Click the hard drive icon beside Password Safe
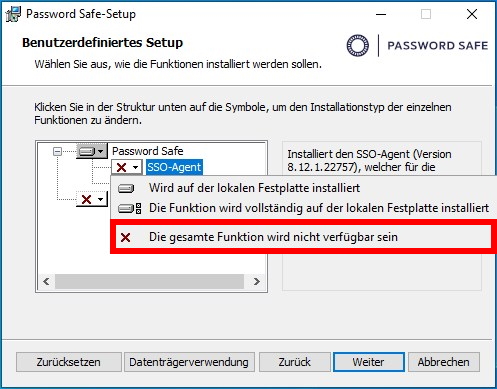This screenshot has width=497, height=389. [x=87, y=151]
